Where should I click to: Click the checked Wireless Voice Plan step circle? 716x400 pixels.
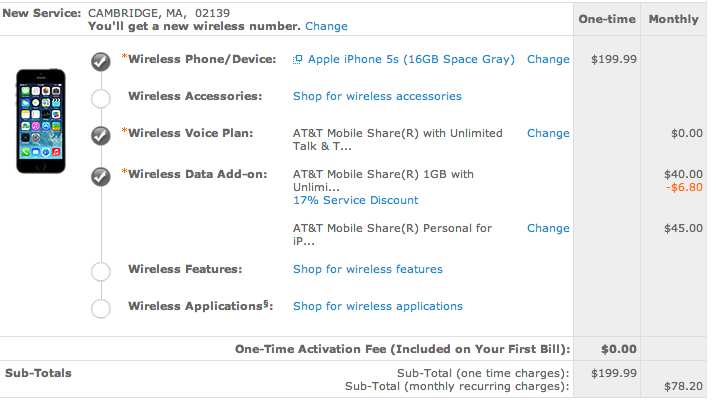click(x=100, y=136)
